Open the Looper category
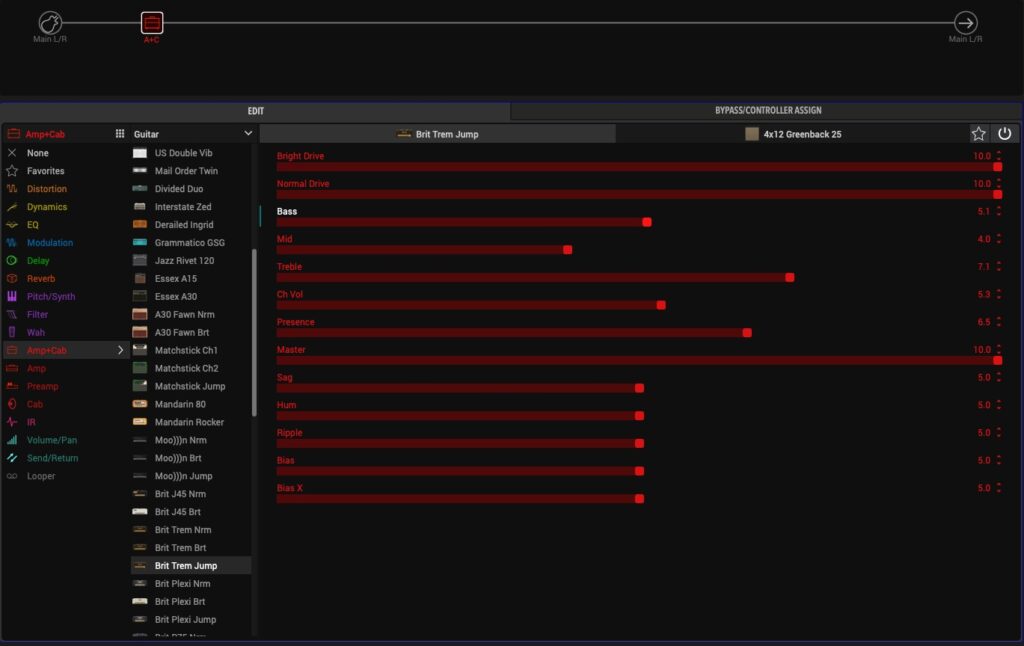This screenshot has height=646, width=1024. tap(41, 476)
